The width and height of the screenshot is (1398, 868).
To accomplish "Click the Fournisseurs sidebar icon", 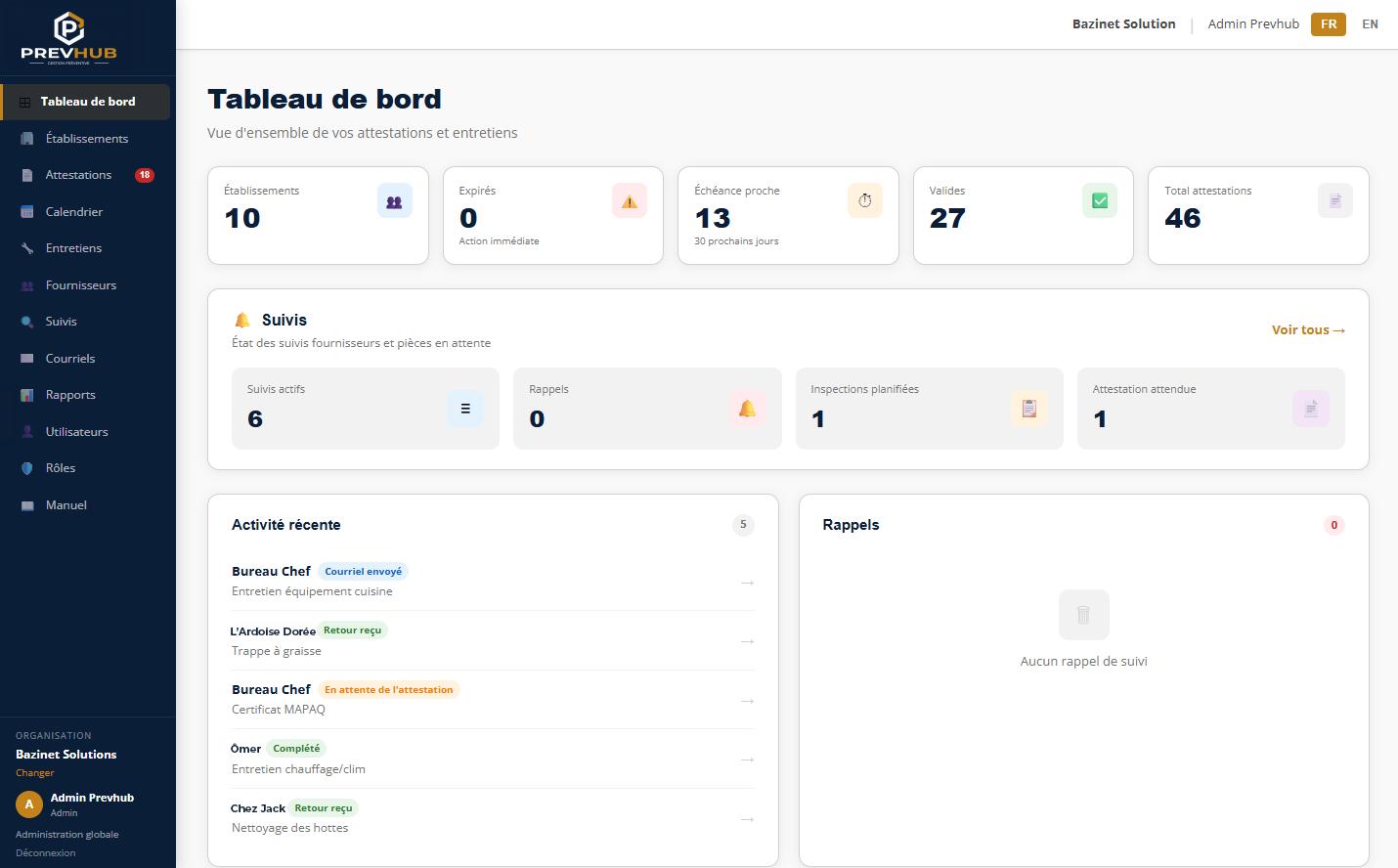I will click(27, 285).
